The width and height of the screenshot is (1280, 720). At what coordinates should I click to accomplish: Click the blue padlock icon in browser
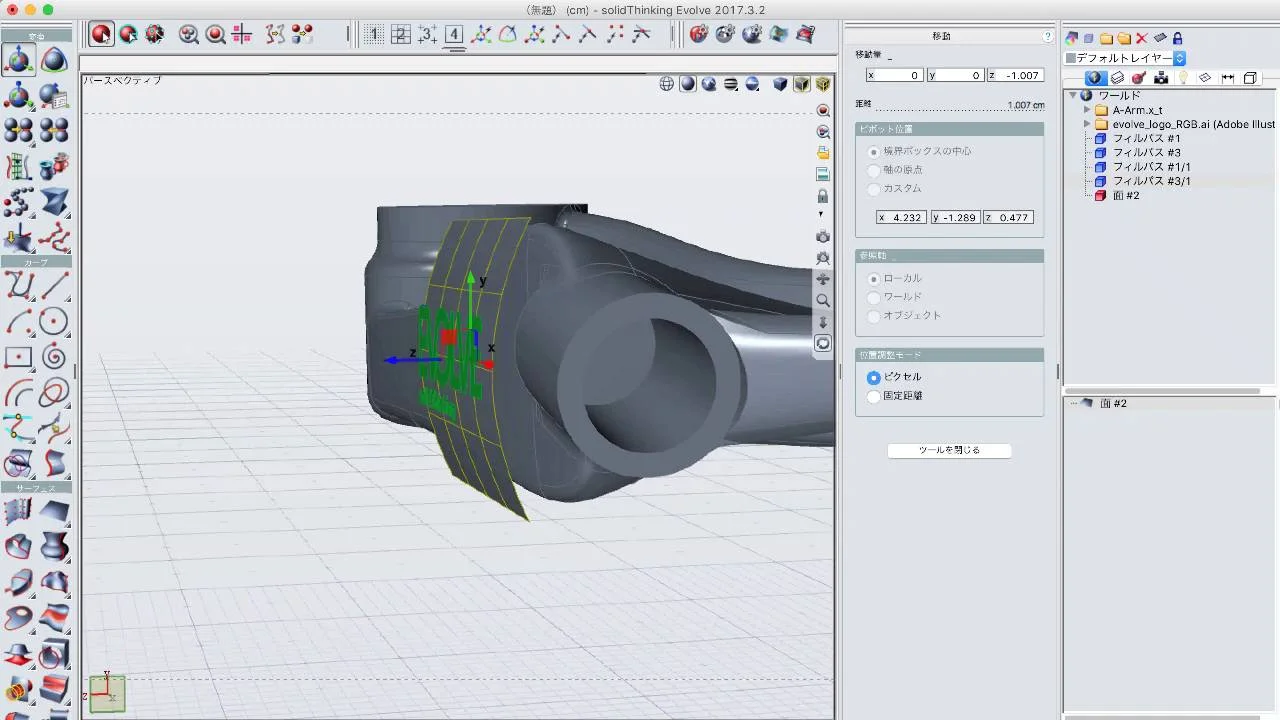pos(1177,38)
